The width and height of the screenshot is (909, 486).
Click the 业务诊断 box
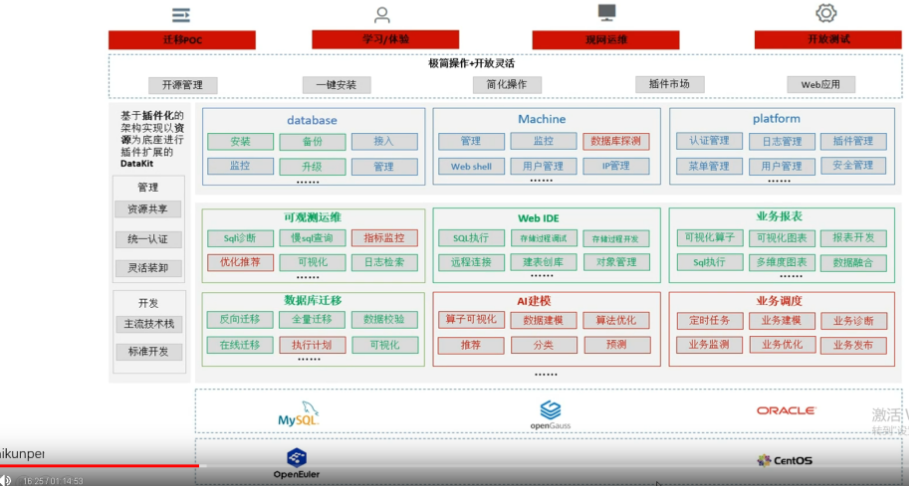853,321
